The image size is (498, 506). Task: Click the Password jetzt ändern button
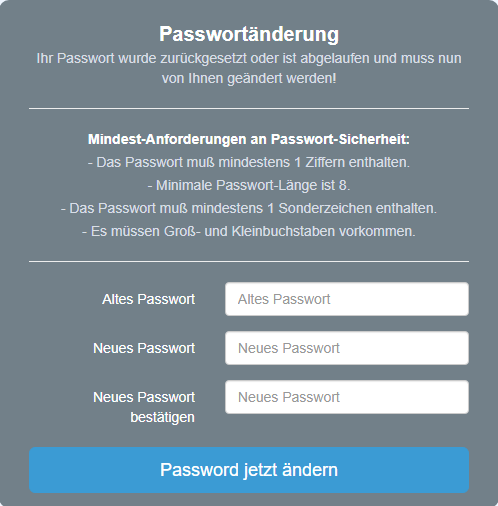pyautogui.click(x=249, y=470)
